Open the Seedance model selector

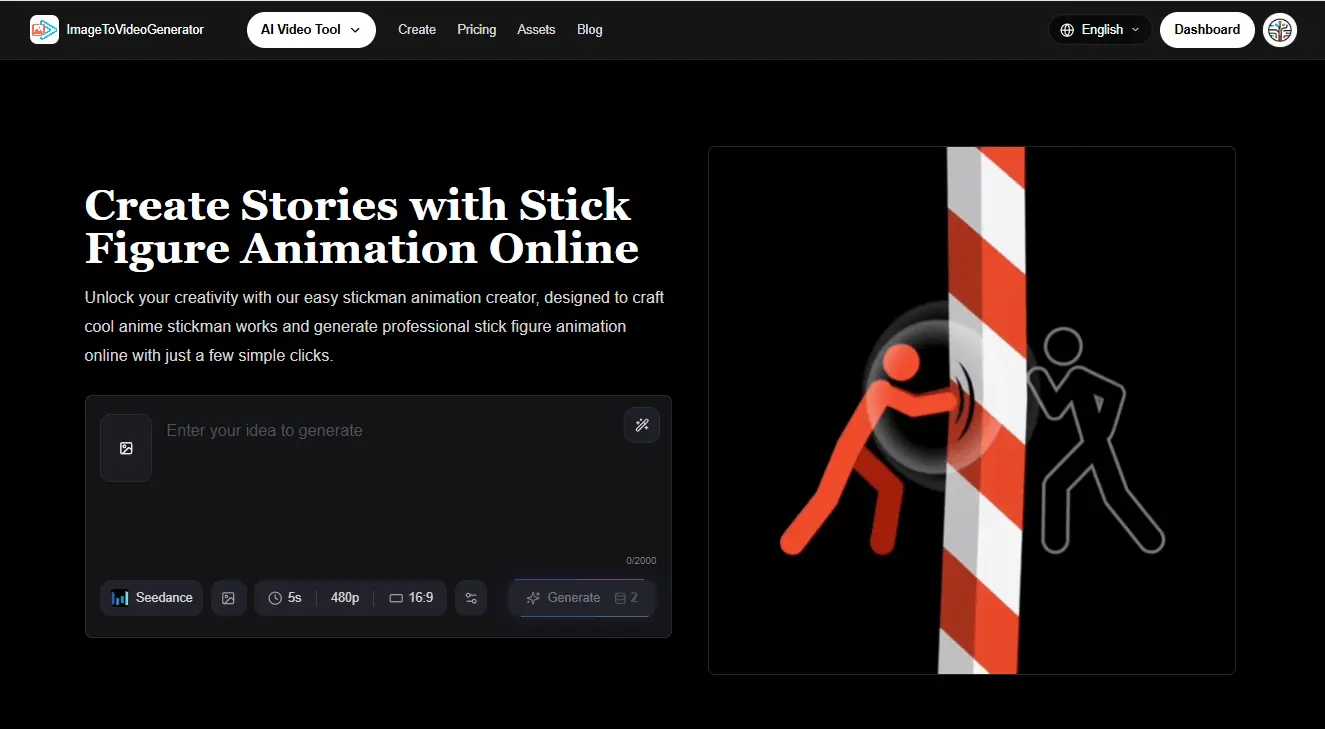[x=152, y=598]
